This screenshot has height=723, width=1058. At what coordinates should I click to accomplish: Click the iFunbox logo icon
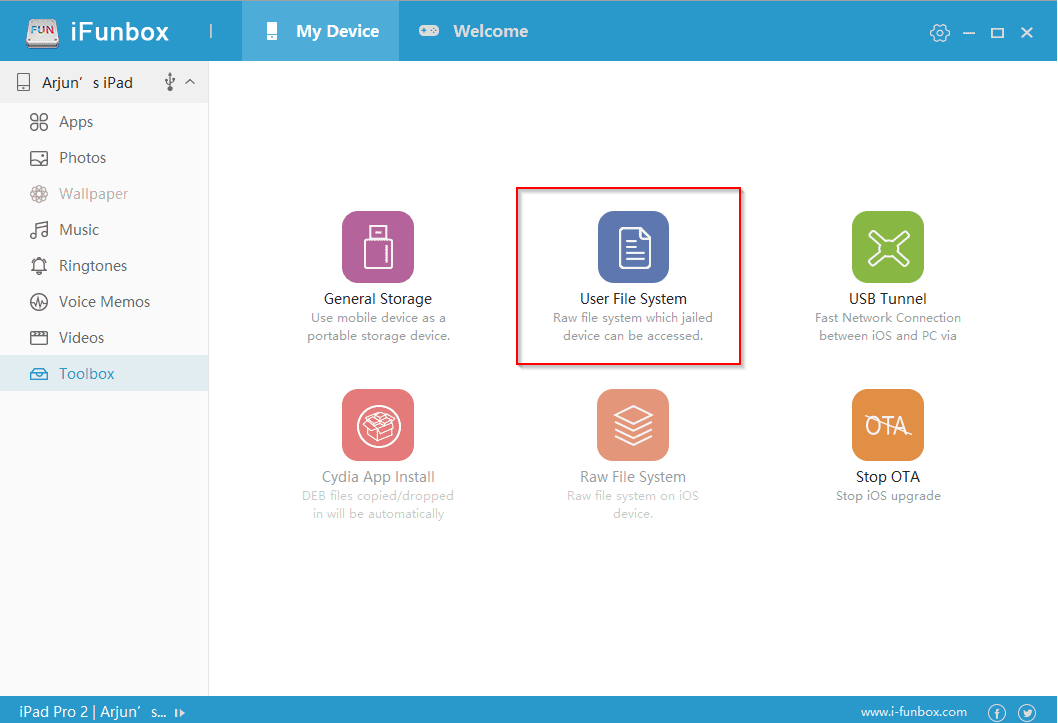coord(43,32)
